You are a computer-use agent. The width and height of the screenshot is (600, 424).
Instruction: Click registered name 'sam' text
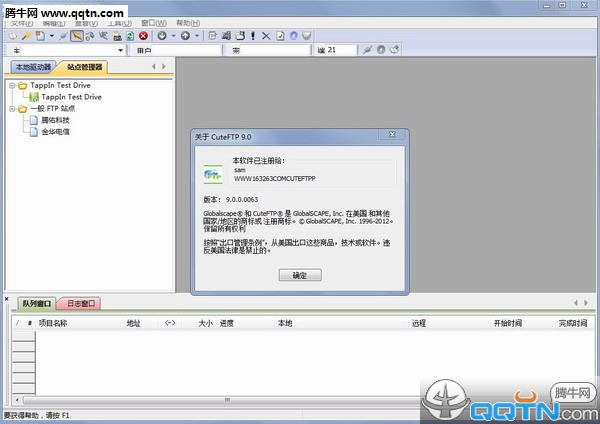pyautogui.click(x=240, y=170)
